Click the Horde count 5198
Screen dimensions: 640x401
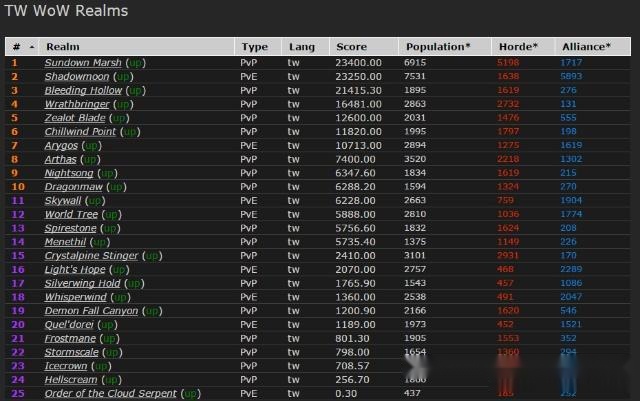(508, 62)
